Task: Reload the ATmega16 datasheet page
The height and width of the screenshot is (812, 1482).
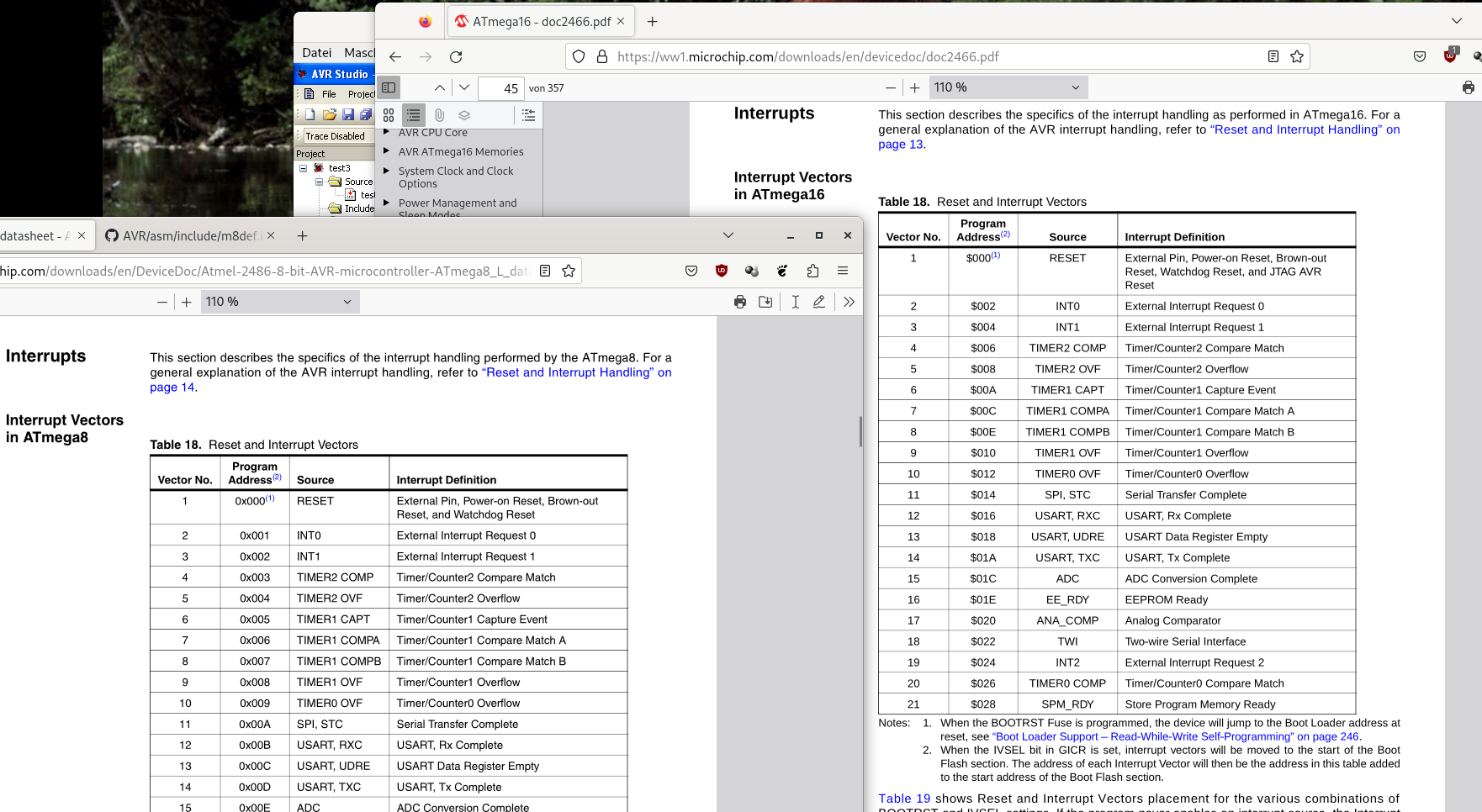Action: coord(456,56)
